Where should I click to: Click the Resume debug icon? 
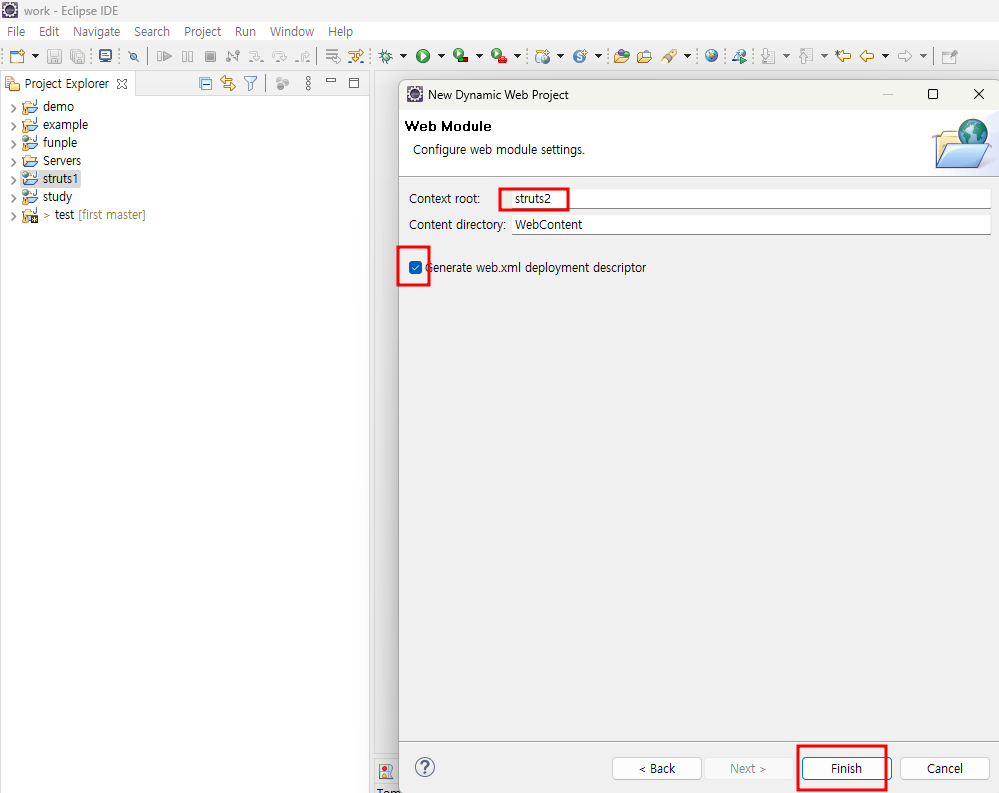(164, 56)
